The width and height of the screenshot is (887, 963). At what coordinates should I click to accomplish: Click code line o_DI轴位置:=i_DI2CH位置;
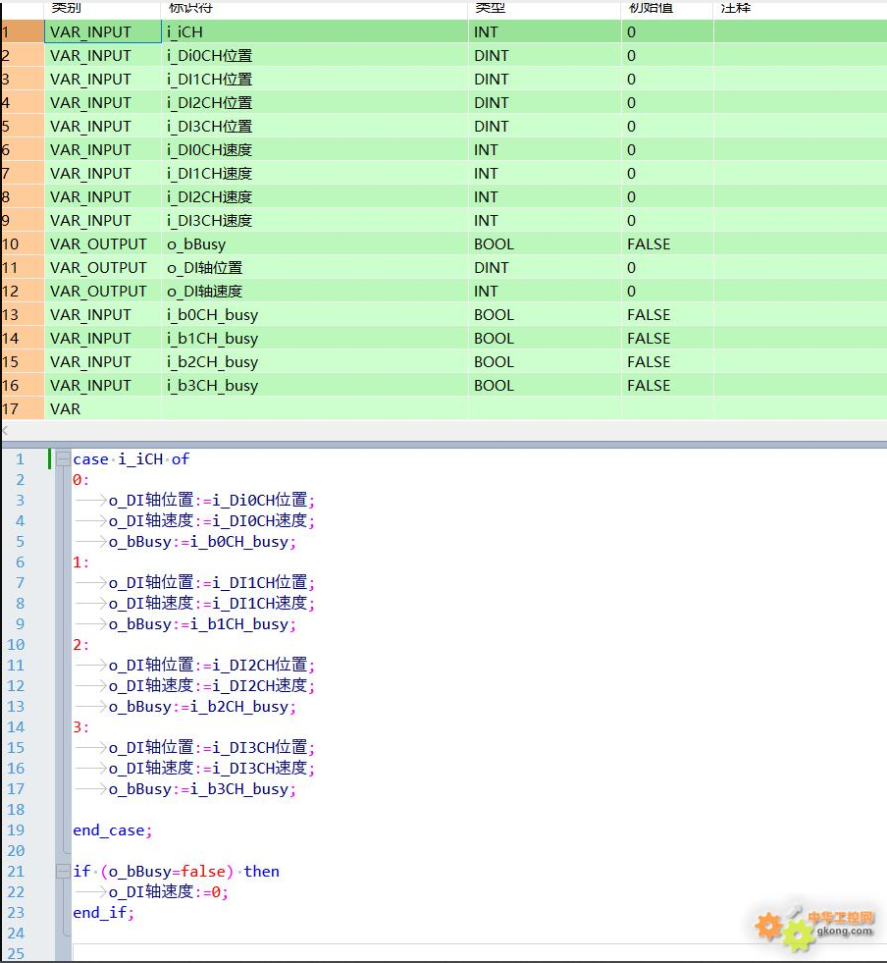tap(212, 665)
